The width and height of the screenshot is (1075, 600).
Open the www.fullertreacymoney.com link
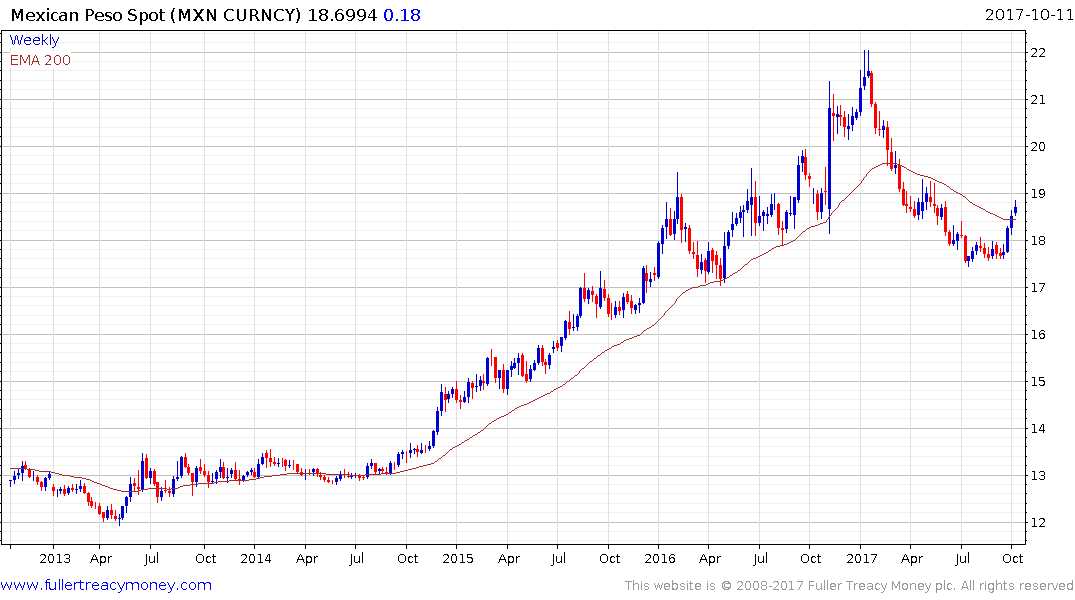106,585
